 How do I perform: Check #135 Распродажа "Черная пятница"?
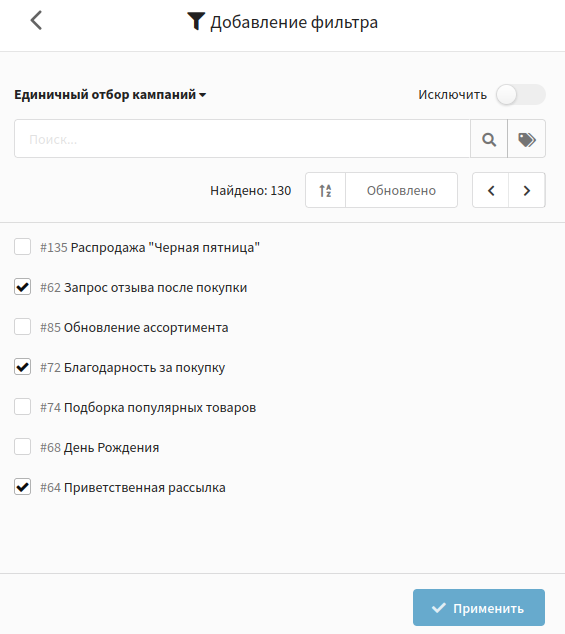(x=23, y=247)
